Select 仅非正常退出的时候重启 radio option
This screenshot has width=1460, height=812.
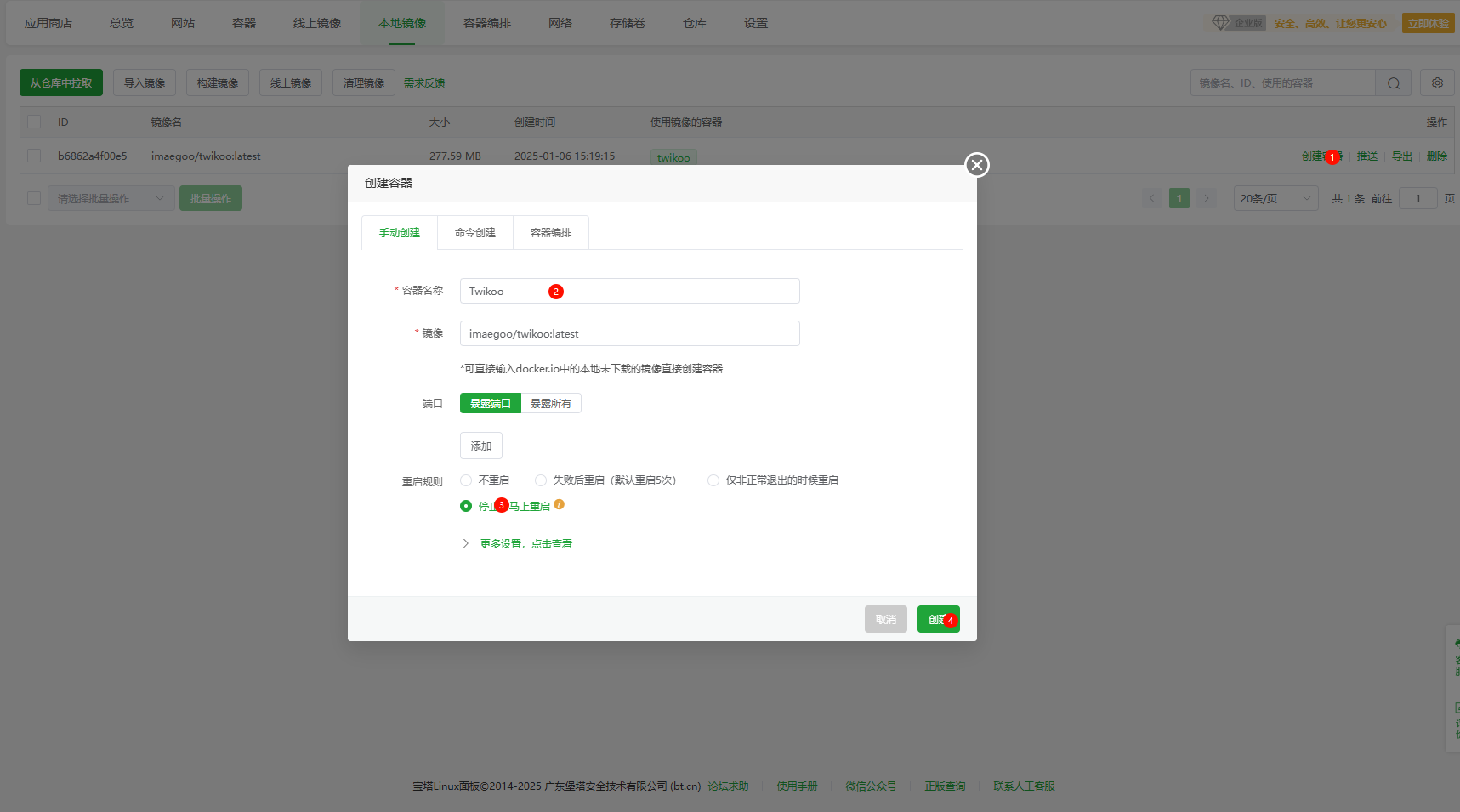(x=713, y=480)
